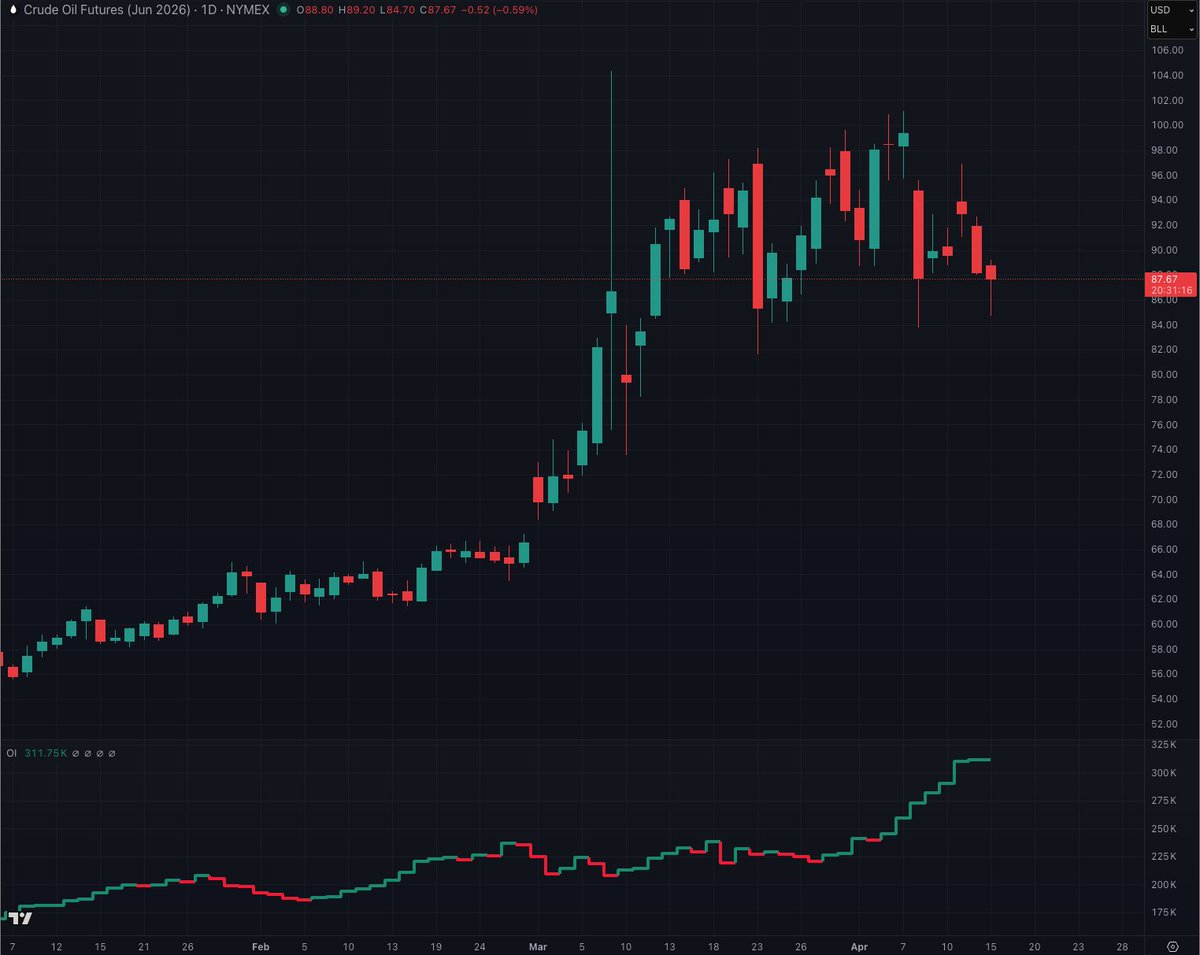Click the 60.00 price scale label
This screenshot has width=1200, height=955.
(x=1163, y=624)
